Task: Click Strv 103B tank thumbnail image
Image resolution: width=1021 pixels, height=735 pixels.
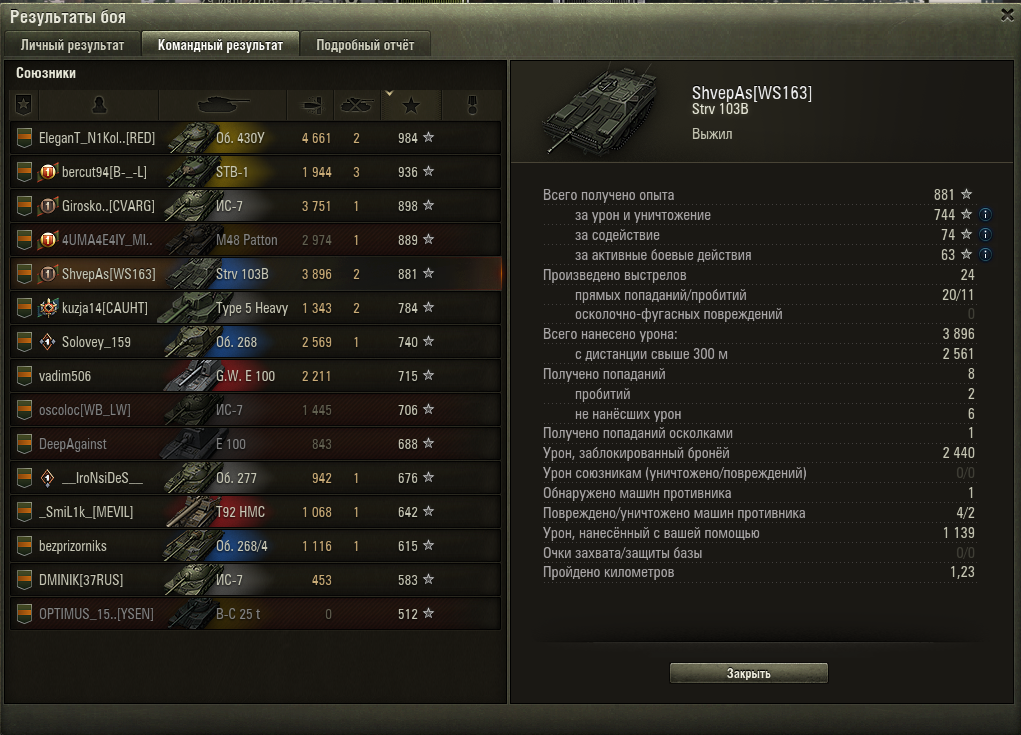Action: [602, 112]
